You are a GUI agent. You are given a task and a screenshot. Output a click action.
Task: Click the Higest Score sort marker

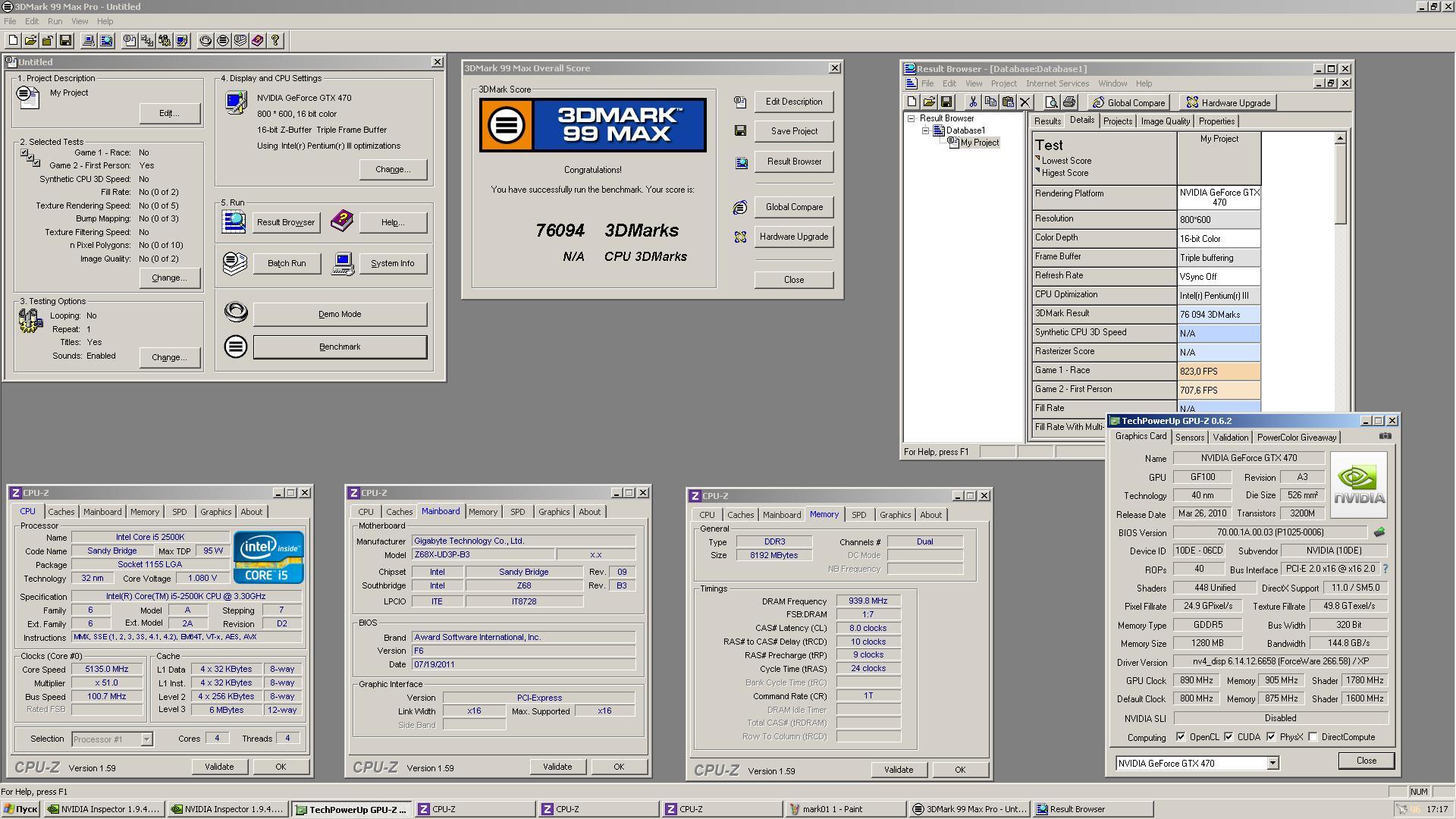coord(1038,171)
